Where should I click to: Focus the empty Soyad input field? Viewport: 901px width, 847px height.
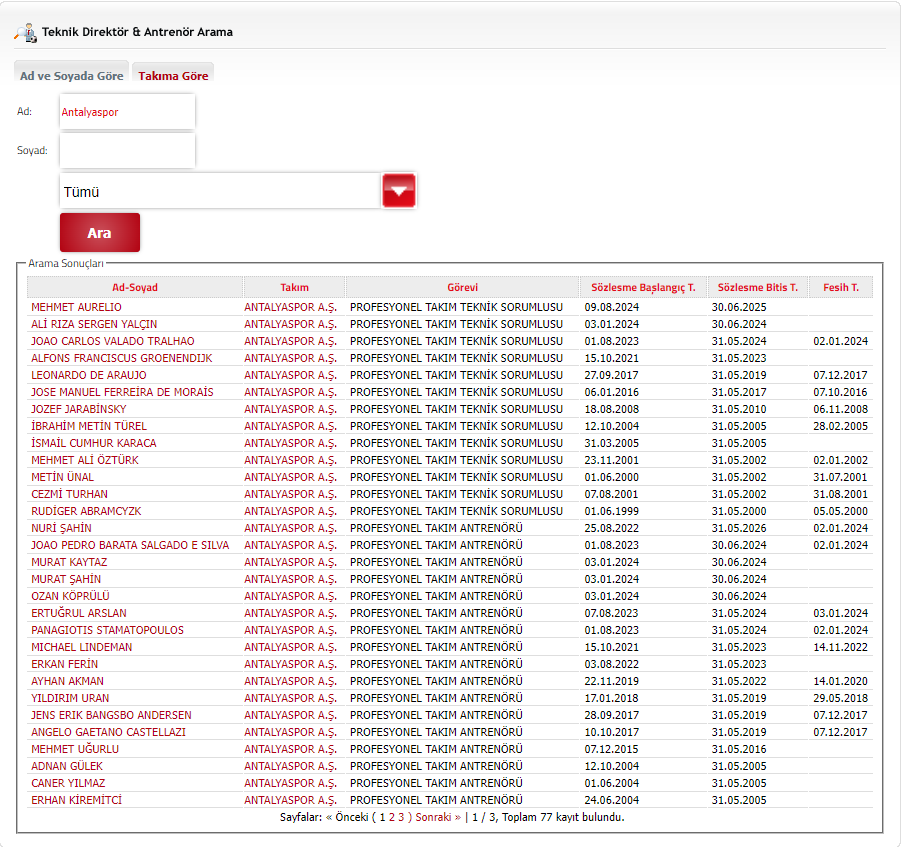(127, 151)
